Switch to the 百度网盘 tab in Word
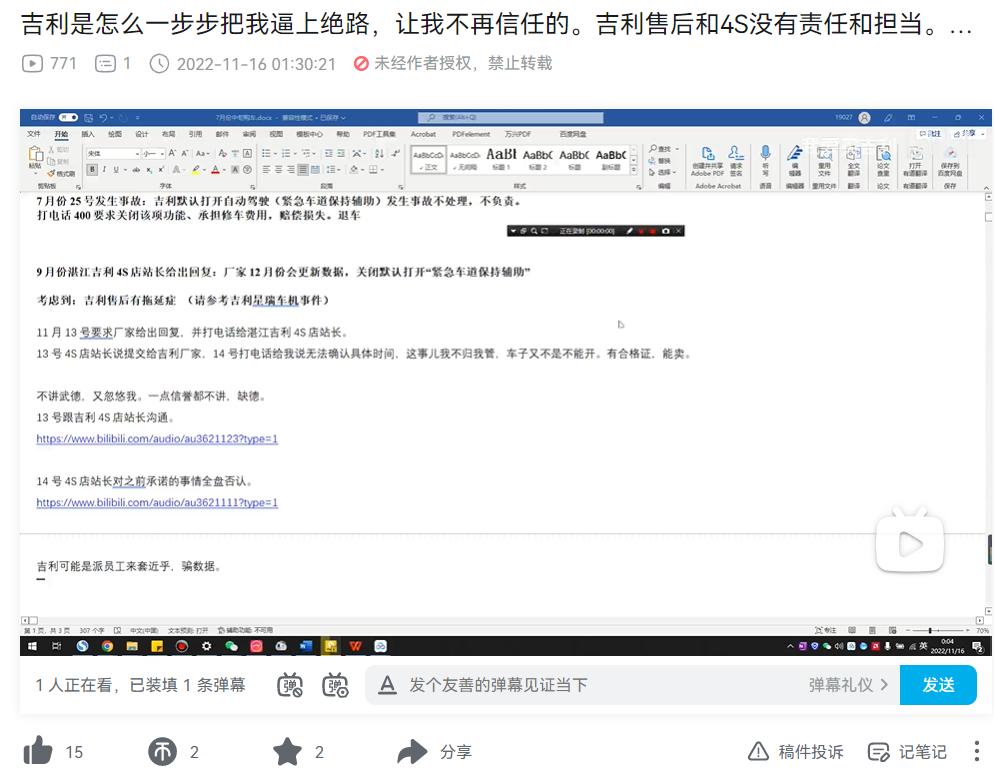 pyautogui.click(x=573, y=134)
